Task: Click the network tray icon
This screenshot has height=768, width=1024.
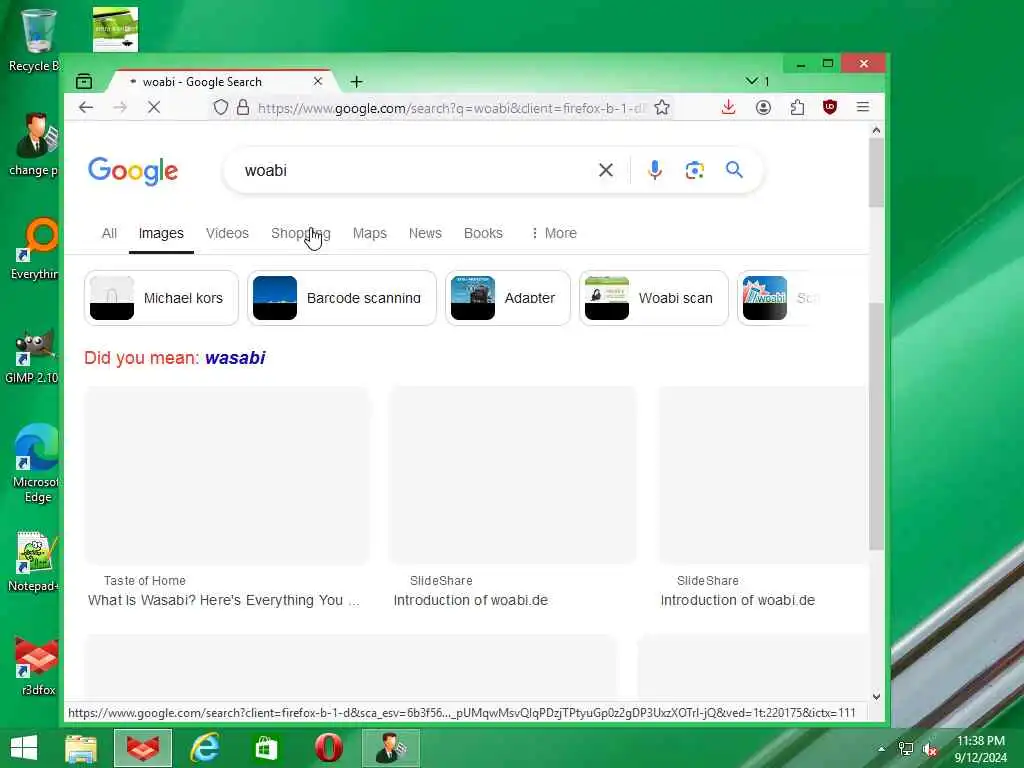Action: pyautogui.click(x=906, y=749)
